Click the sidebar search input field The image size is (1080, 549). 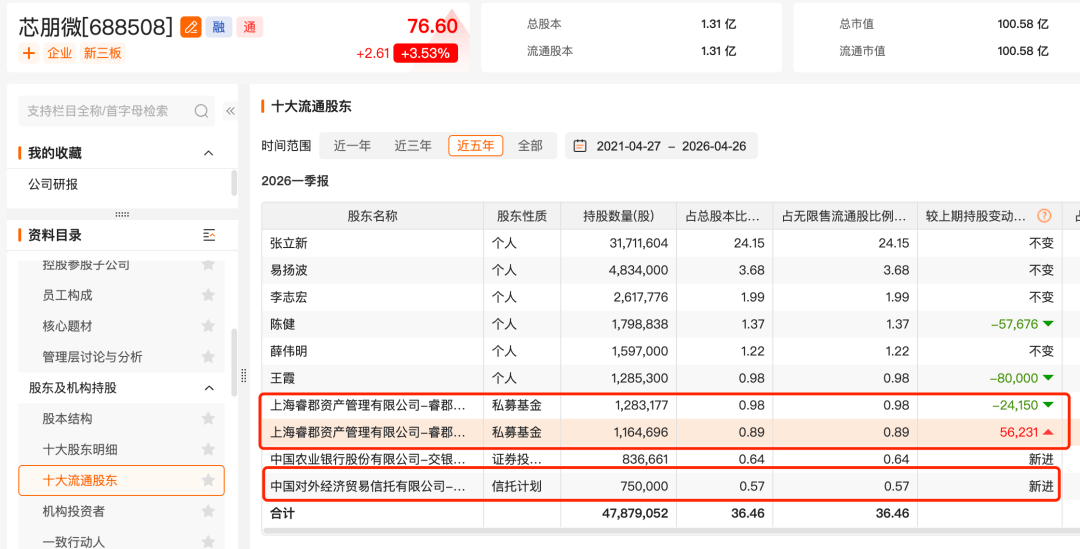pos(105,111)
